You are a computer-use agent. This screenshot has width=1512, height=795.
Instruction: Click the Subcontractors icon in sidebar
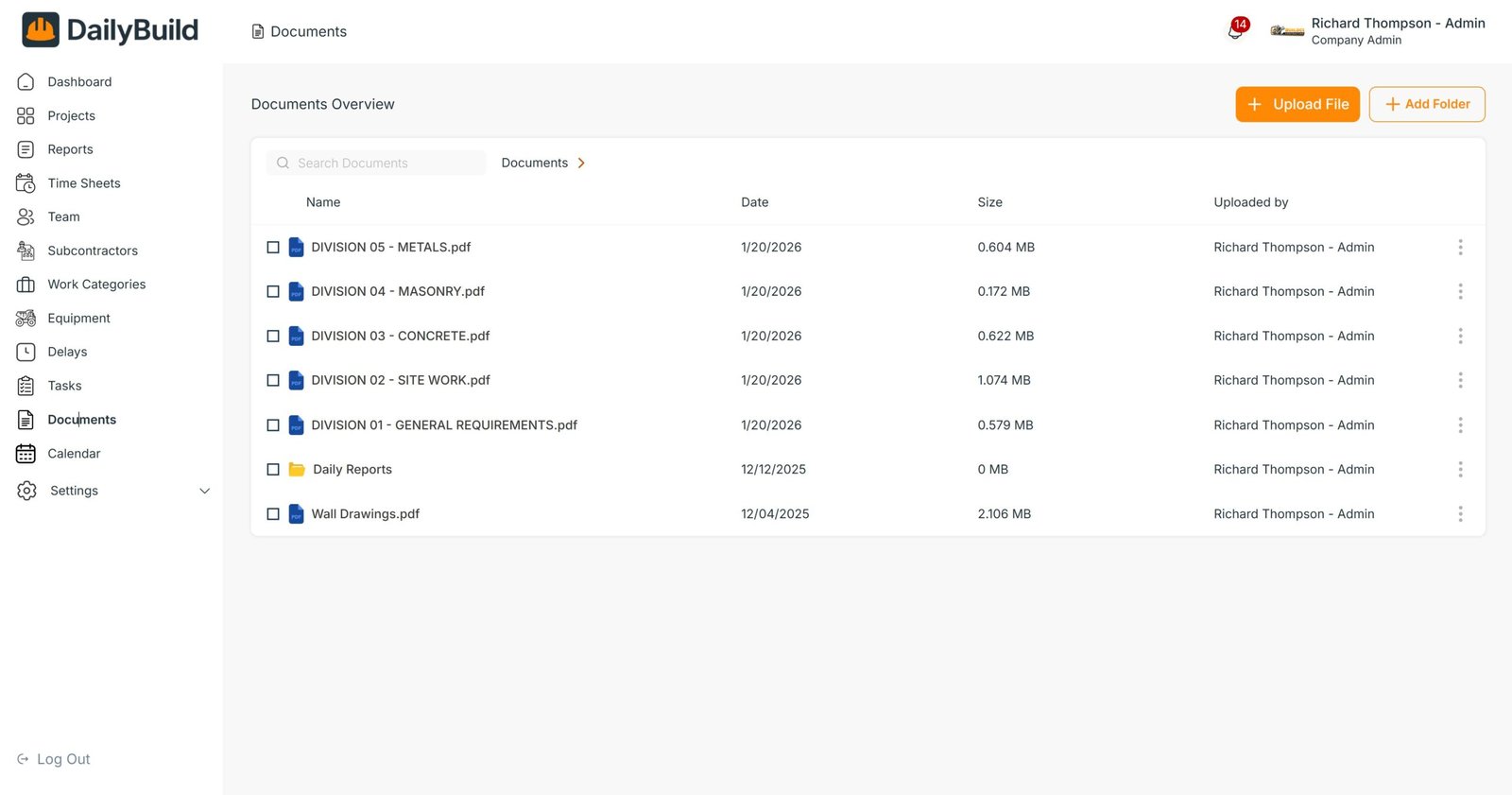click(26, 251)
